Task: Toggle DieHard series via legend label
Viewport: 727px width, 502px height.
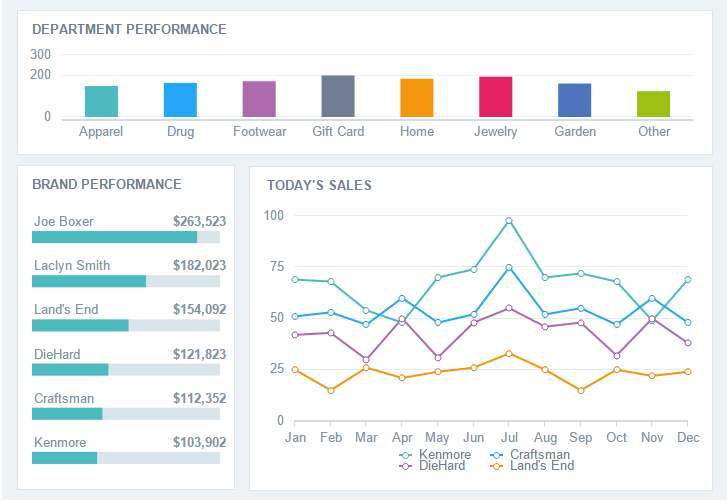Action: tap(442, 466)
